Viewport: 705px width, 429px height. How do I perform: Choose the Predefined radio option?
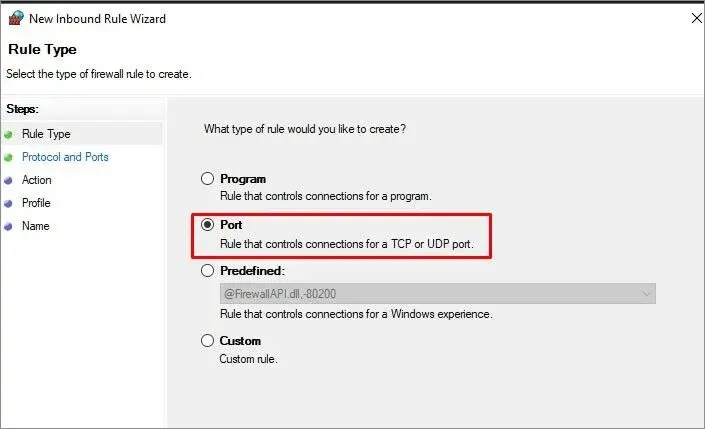(207, 270)
